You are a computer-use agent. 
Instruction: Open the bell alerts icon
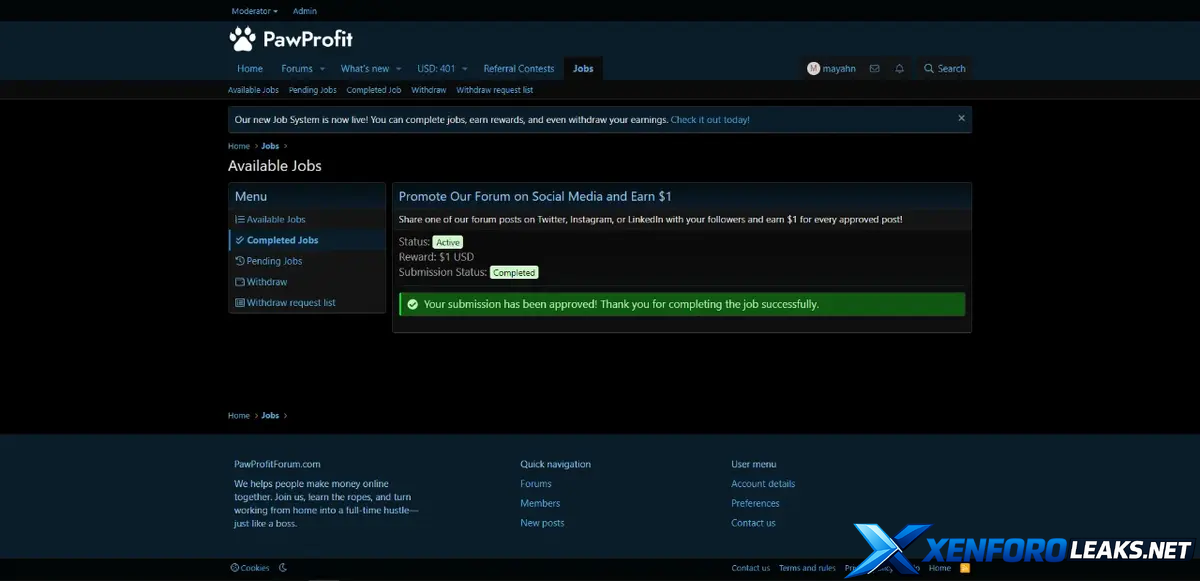(x=899, y=69)
